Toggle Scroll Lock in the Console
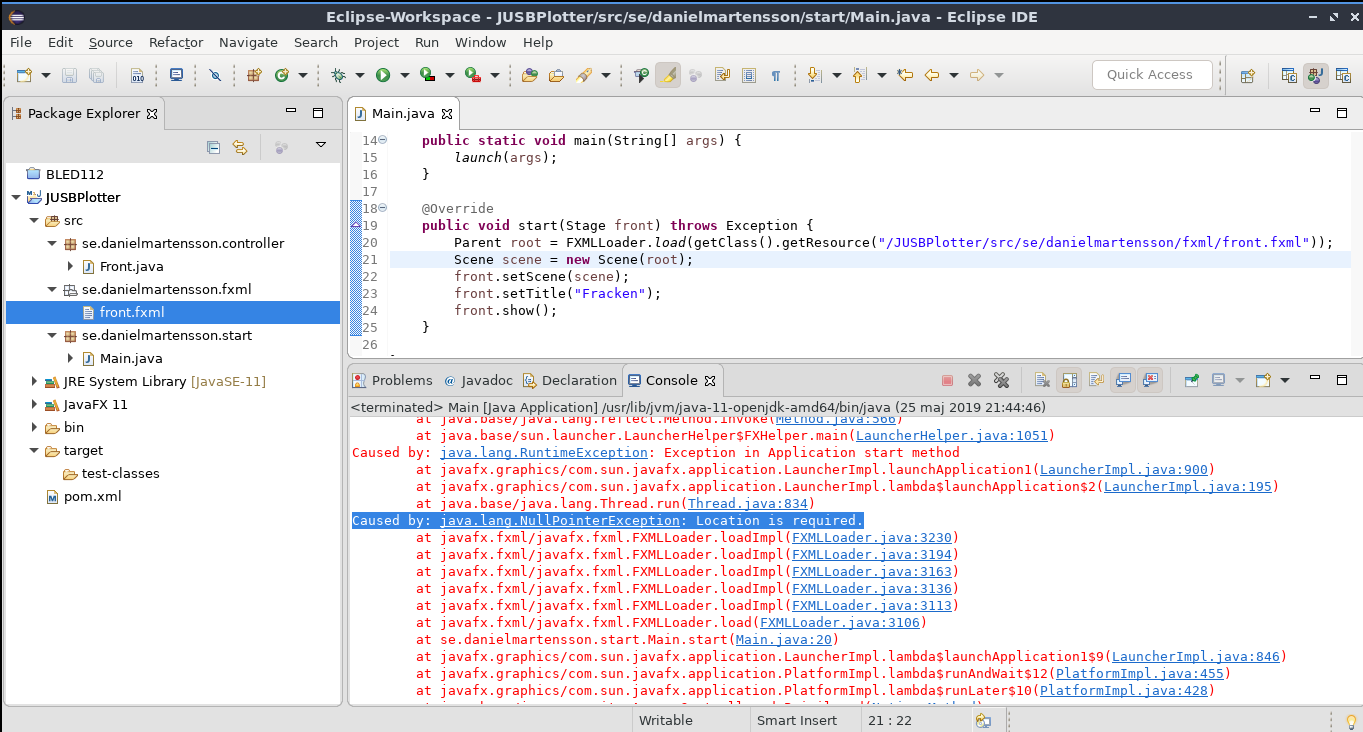Viewport: 1363px width, 732px height. tap(1069, 381)
